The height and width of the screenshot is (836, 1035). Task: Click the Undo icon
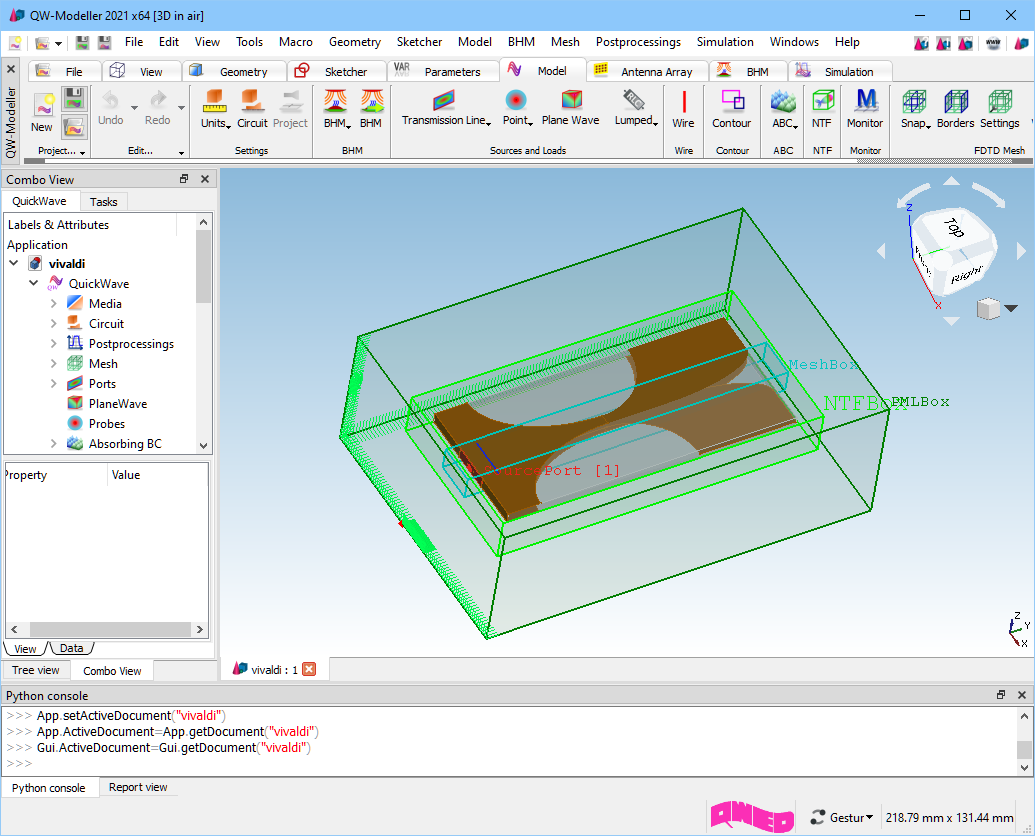110,108
